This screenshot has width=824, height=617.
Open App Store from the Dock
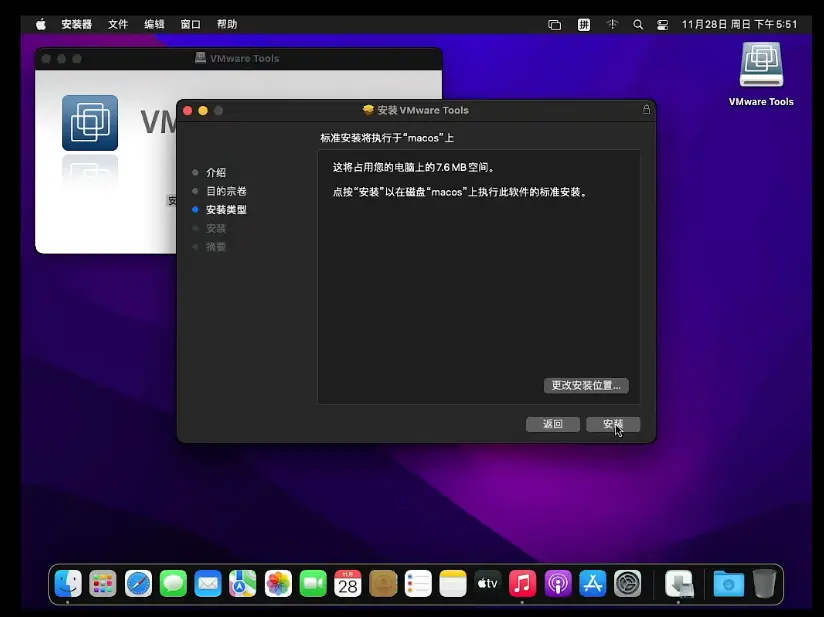pos(593,583)
